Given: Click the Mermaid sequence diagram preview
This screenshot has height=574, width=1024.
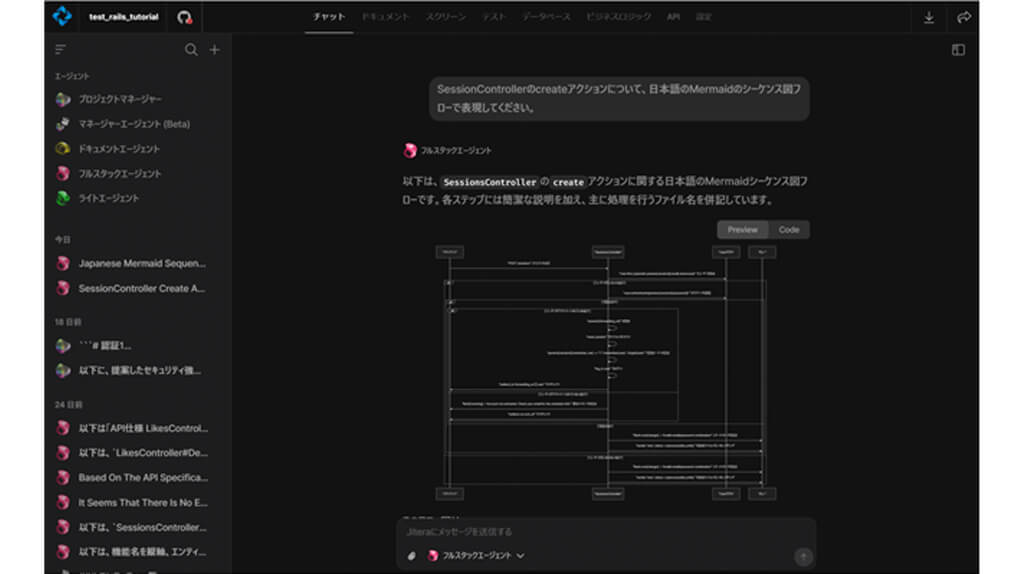Looking at the screenshot, I should tap(606, 372).
